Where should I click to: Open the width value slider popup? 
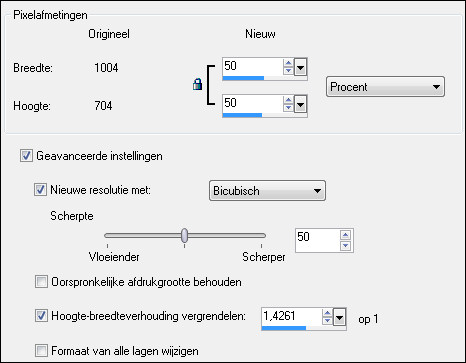tap(300, 68)
